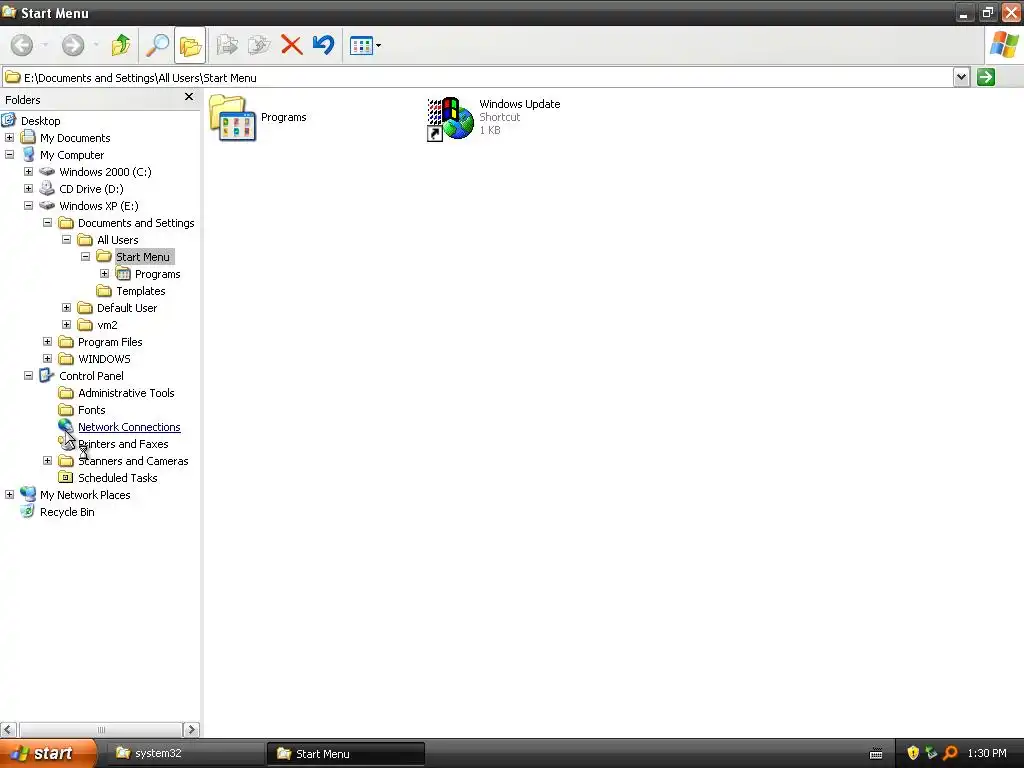Expand the CD Drive (D:) node
1024x768 pixels.
pyautogui.click(x=28, y=189)
